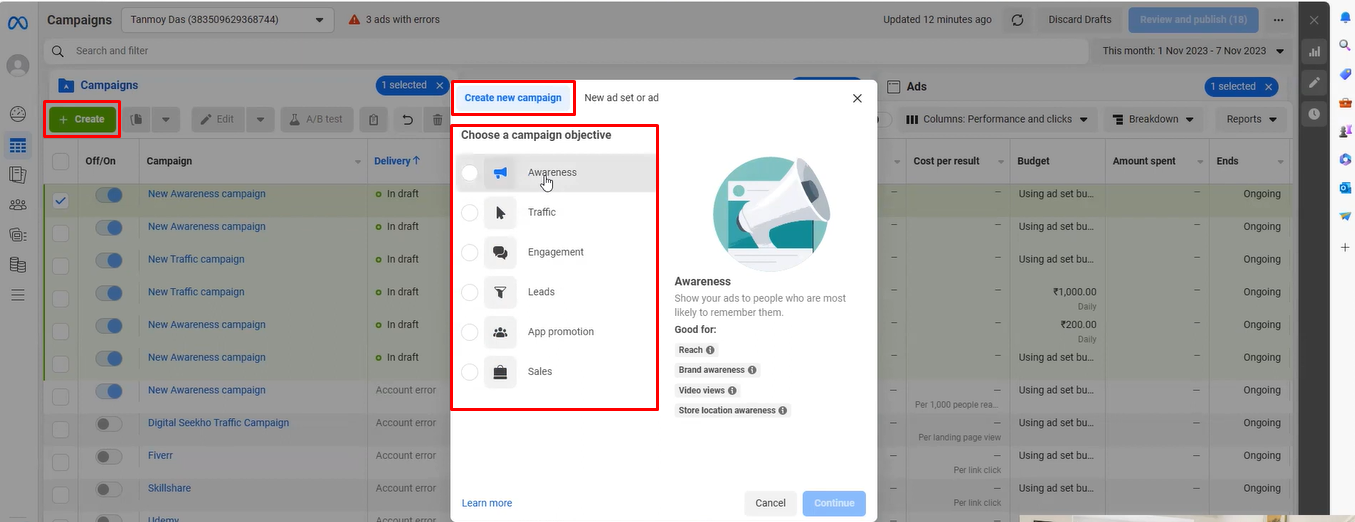Click the info icon next to Brand awareness
1355x522 pixels.
(x=753, y=370)
